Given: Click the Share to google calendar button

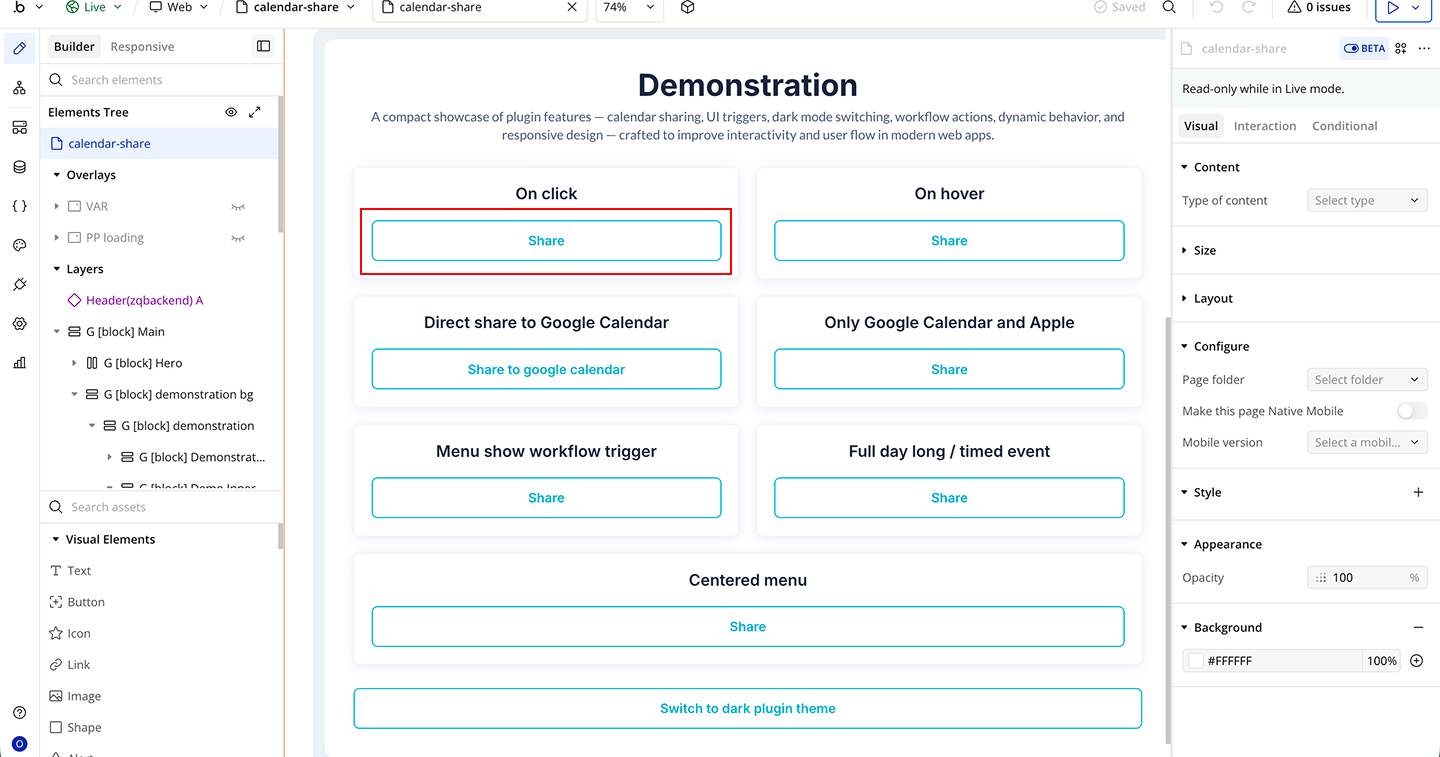Looking at the screenshot, I should point(546,369).
